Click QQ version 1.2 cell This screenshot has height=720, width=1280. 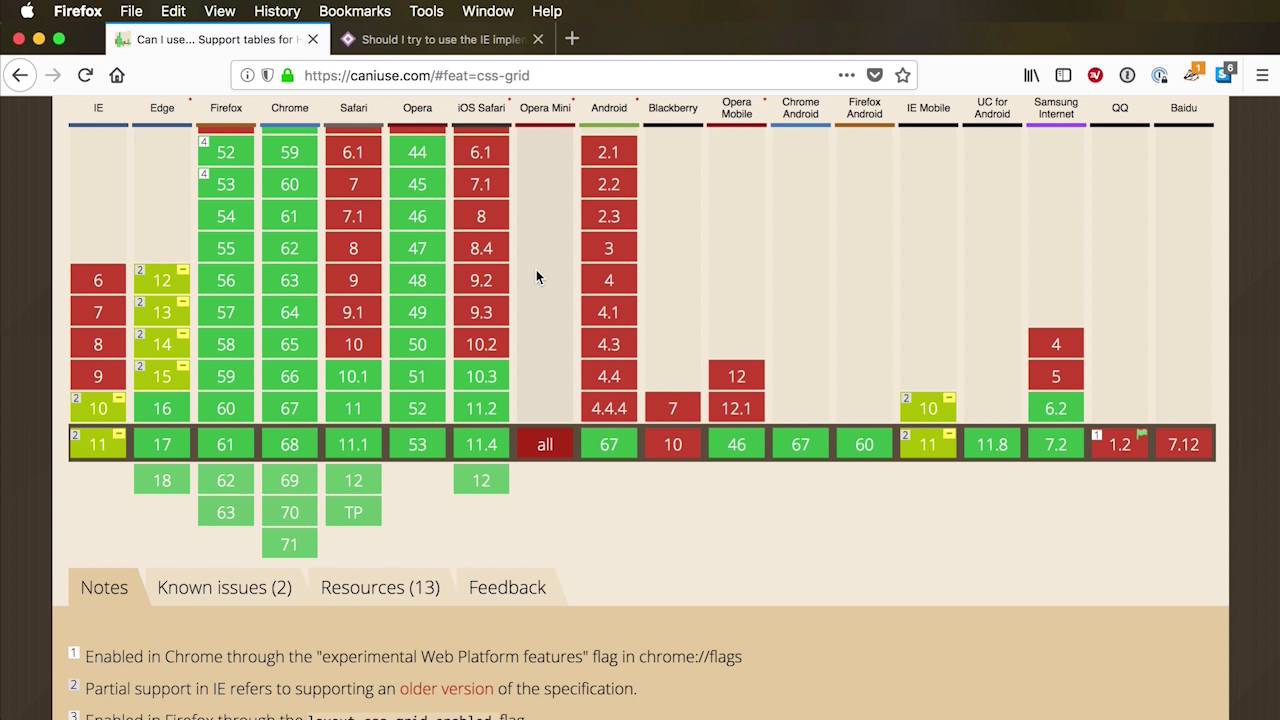click(x=1120, y=444)
